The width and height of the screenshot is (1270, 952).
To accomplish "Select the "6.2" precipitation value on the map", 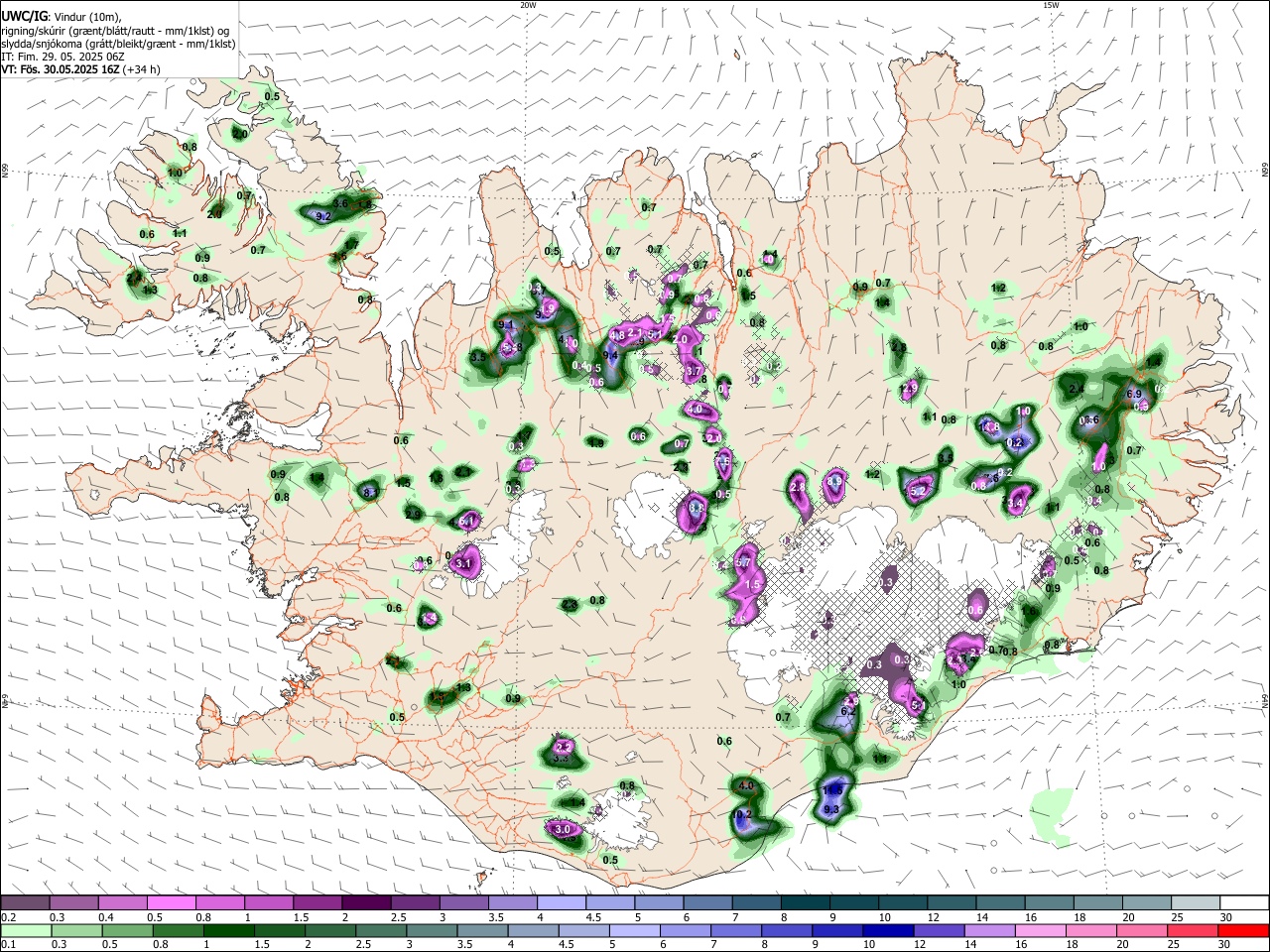I will [848, 711].
